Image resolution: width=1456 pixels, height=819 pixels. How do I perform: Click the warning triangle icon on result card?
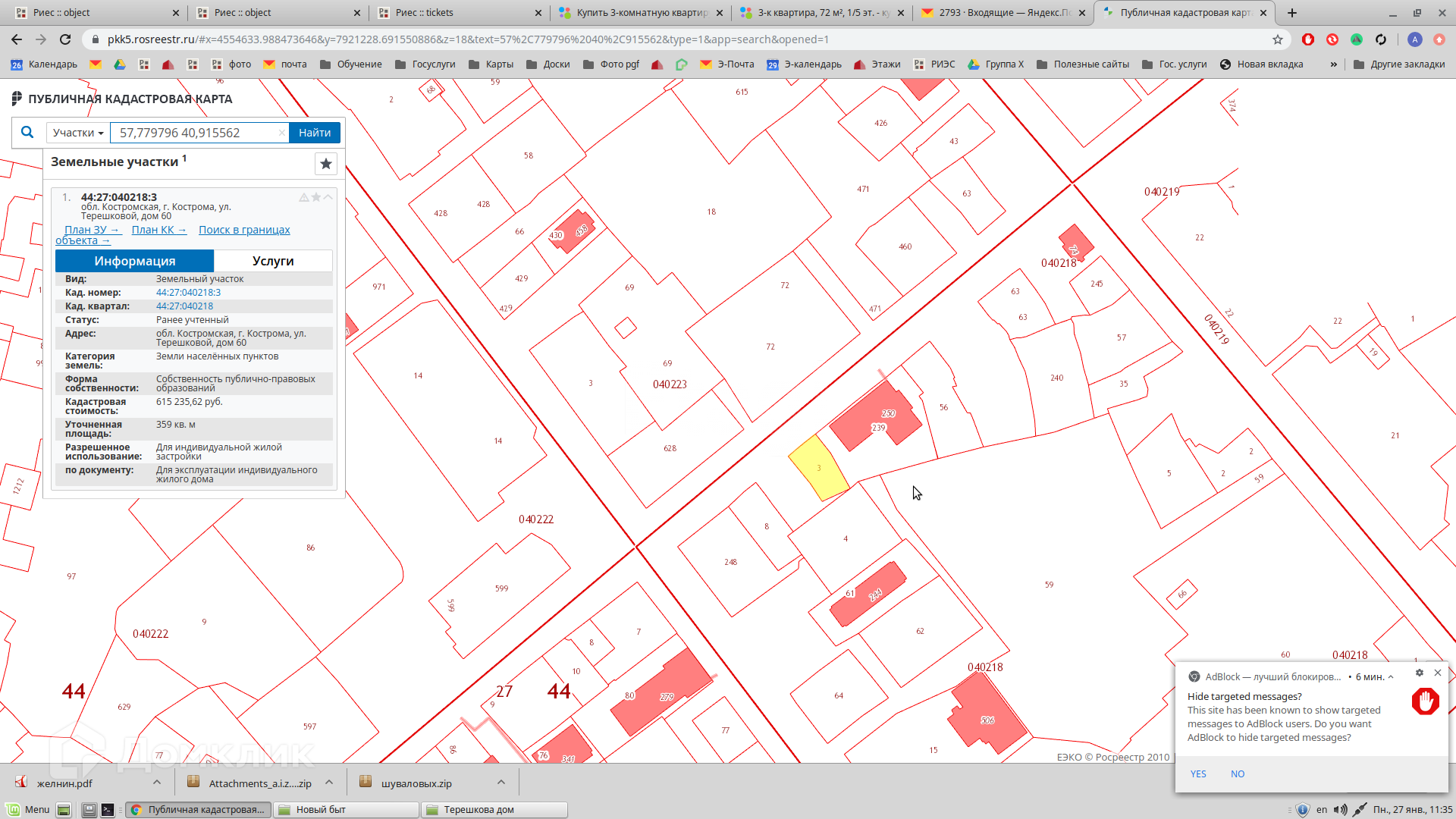(304, 197)
